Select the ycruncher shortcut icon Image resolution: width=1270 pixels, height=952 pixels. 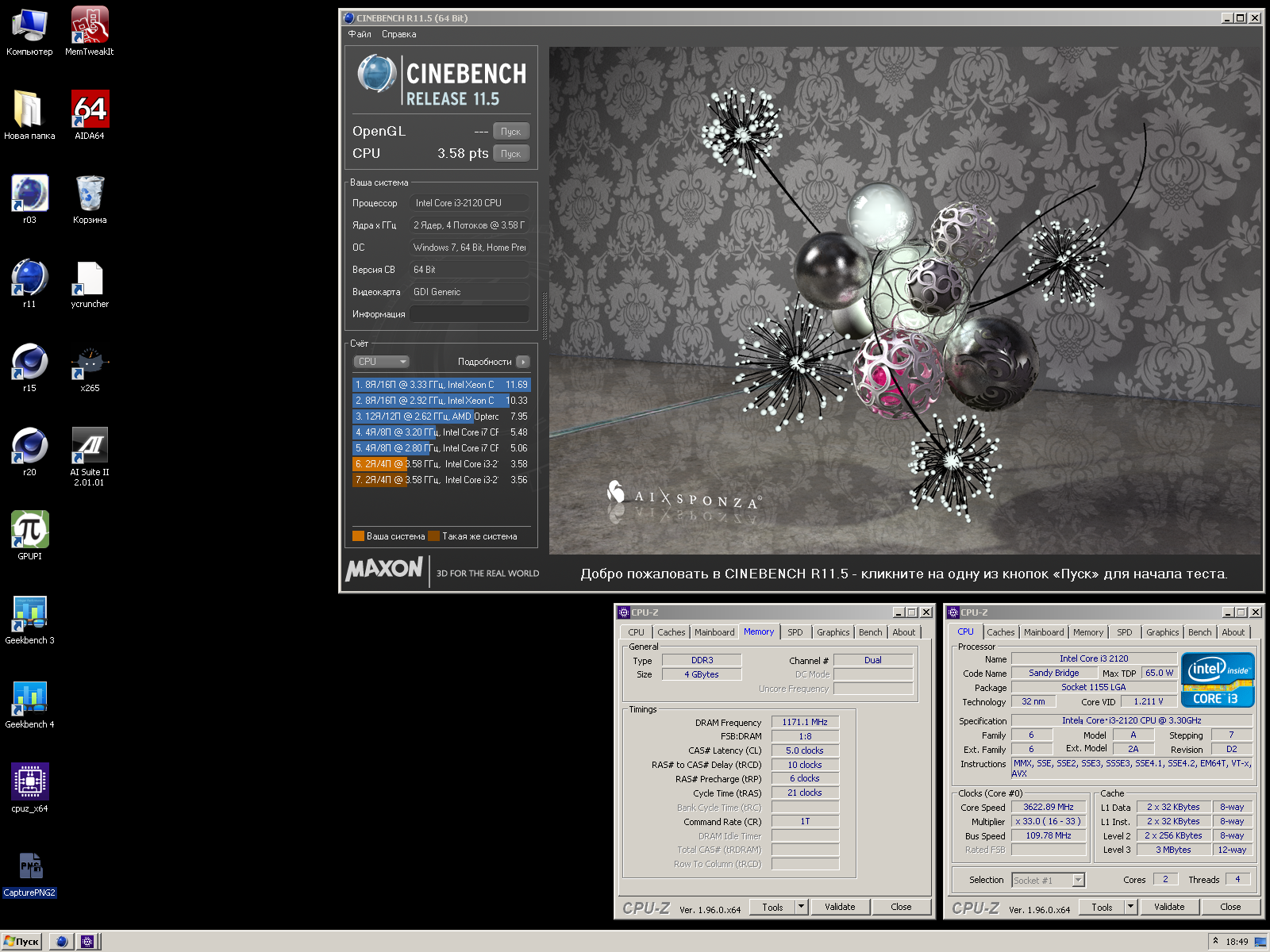pos(90,284)
